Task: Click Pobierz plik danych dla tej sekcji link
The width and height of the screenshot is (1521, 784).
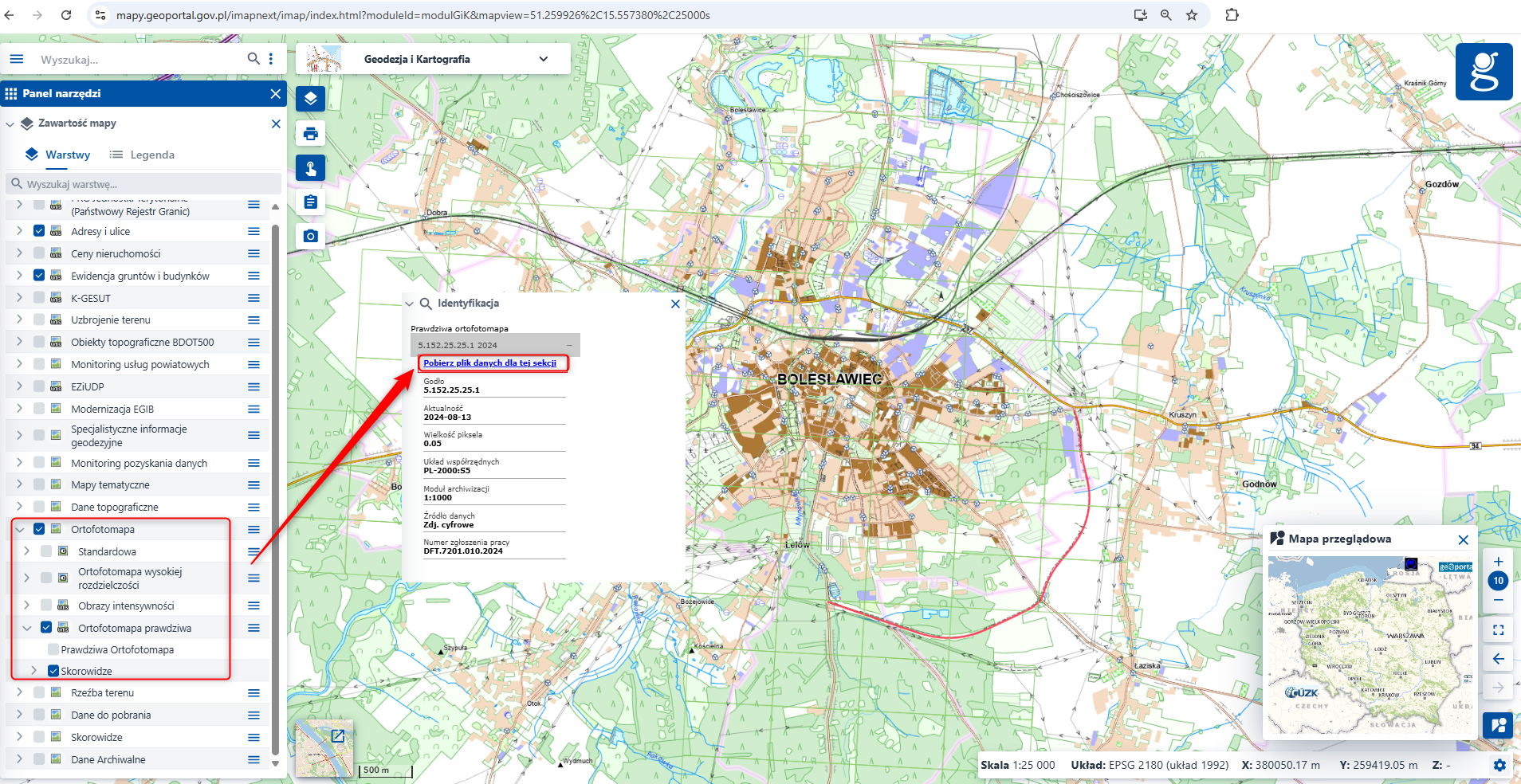Action: pos(489,363)
